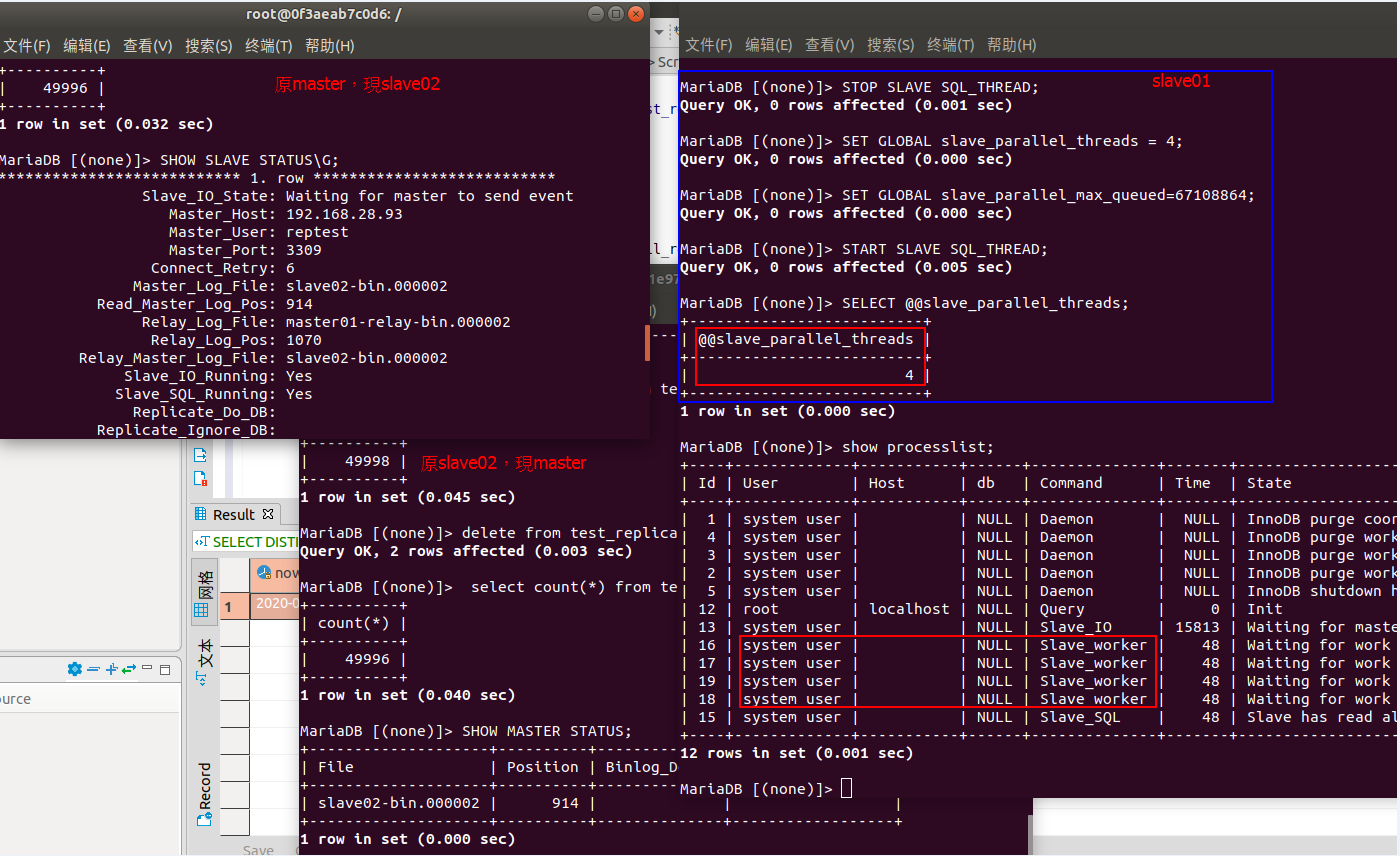Open the toolbar dropdown arrow beside left terminal
The image size is (1400, 856).
point(660,32)
